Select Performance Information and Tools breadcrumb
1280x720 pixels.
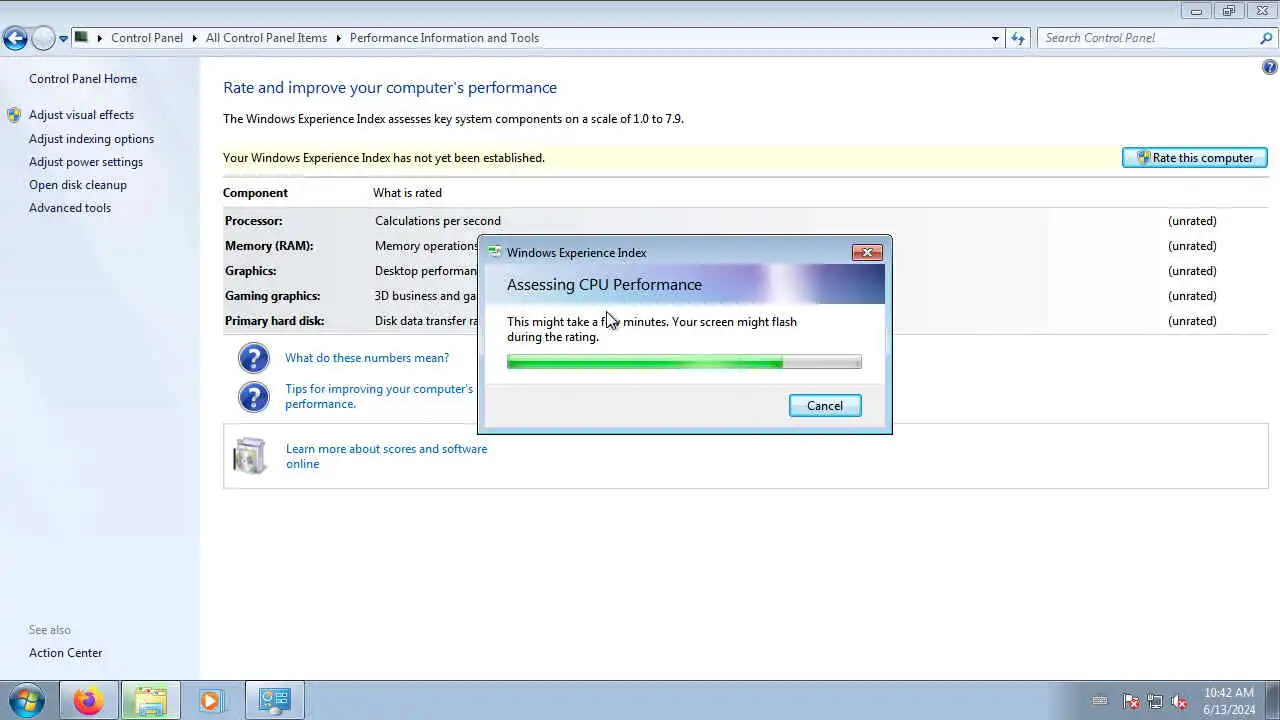pyautogui.click(x=444, y=38)
